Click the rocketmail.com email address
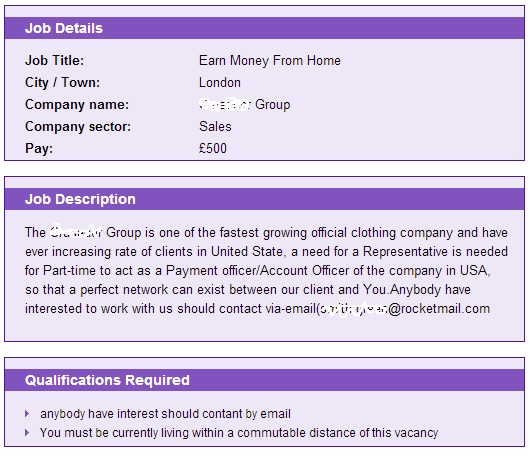 (x=405, y=309)
